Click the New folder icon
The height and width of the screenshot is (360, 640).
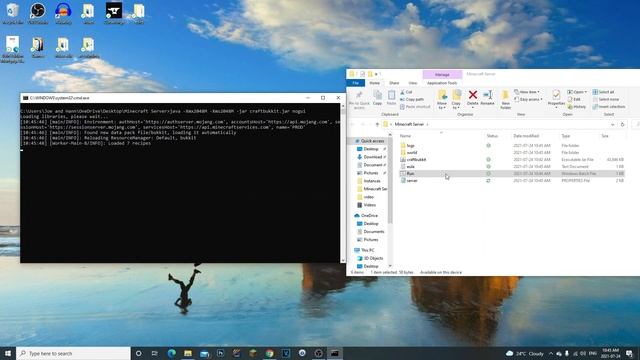point(505,100)
